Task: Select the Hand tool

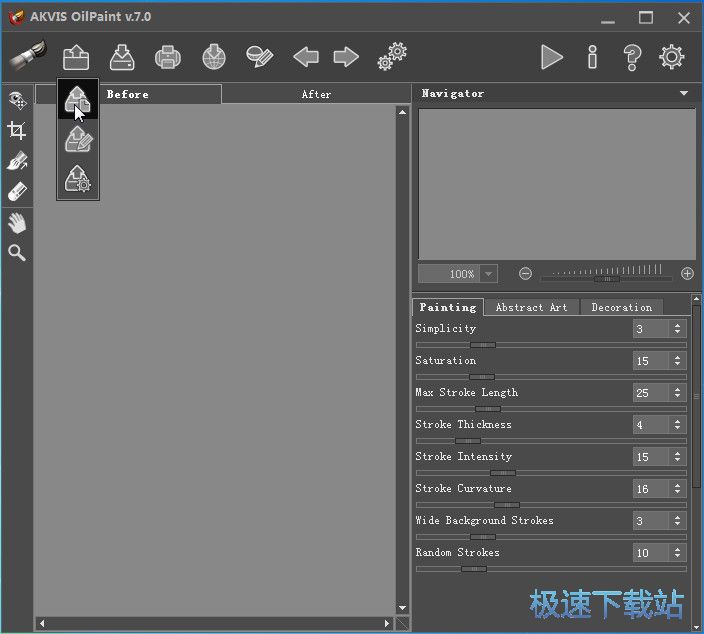Action: coord(17,222)
